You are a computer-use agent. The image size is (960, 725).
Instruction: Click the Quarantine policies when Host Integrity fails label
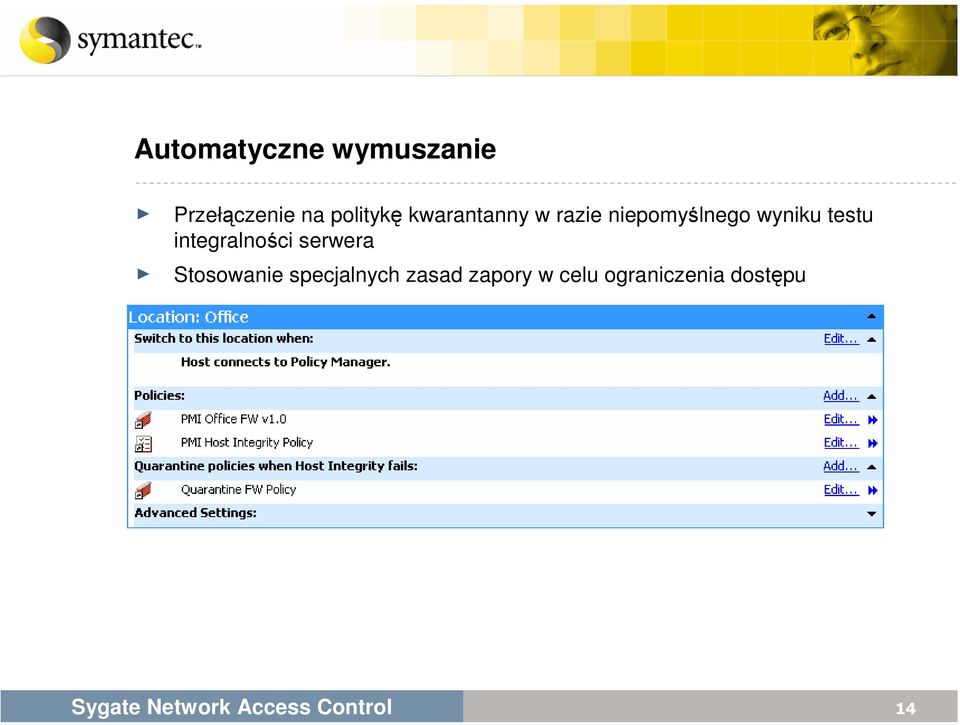276,466
